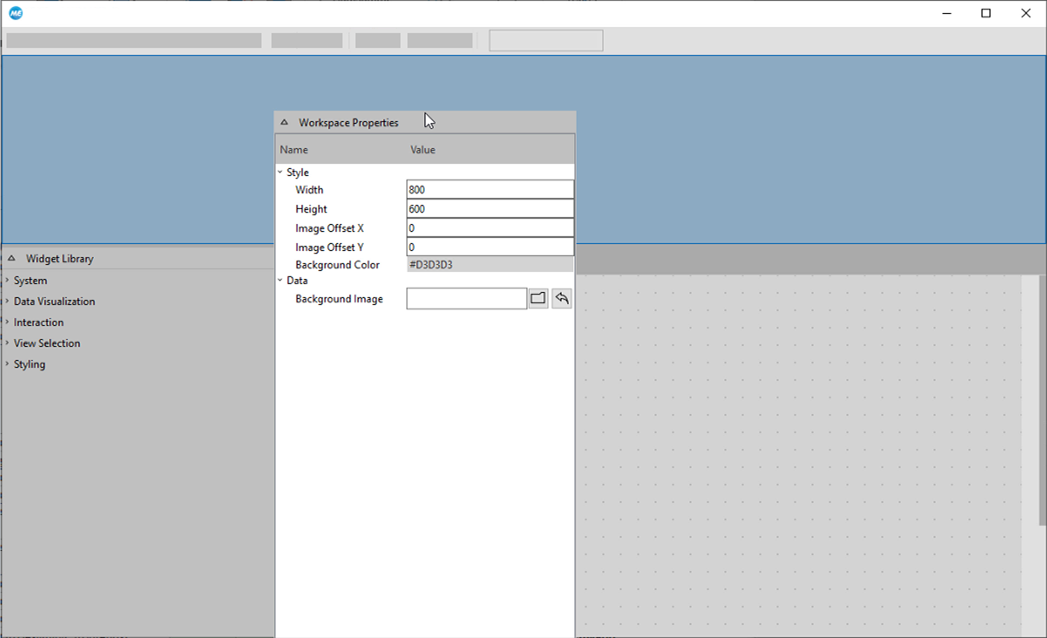Click the folder browse icon for Background Image
1047x638 pixels.
[x=538, y=299]
